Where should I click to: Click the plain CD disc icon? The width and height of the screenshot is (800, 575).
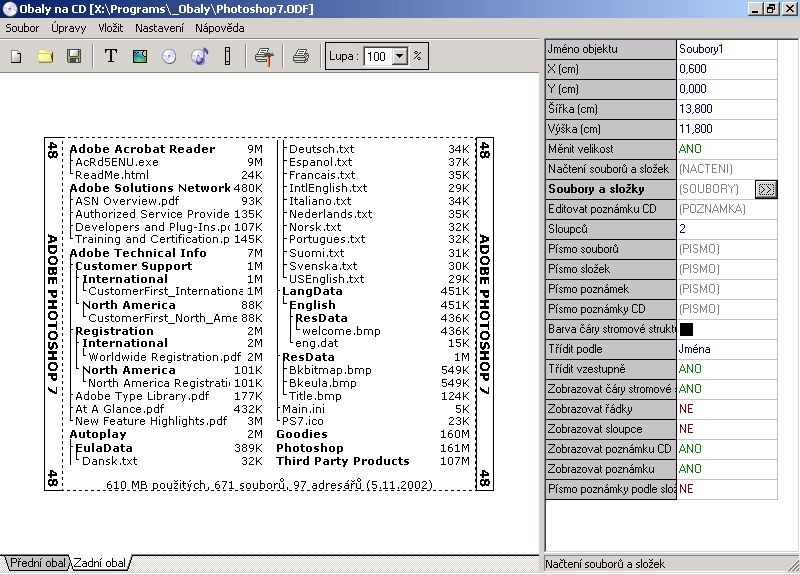[169, 57]
